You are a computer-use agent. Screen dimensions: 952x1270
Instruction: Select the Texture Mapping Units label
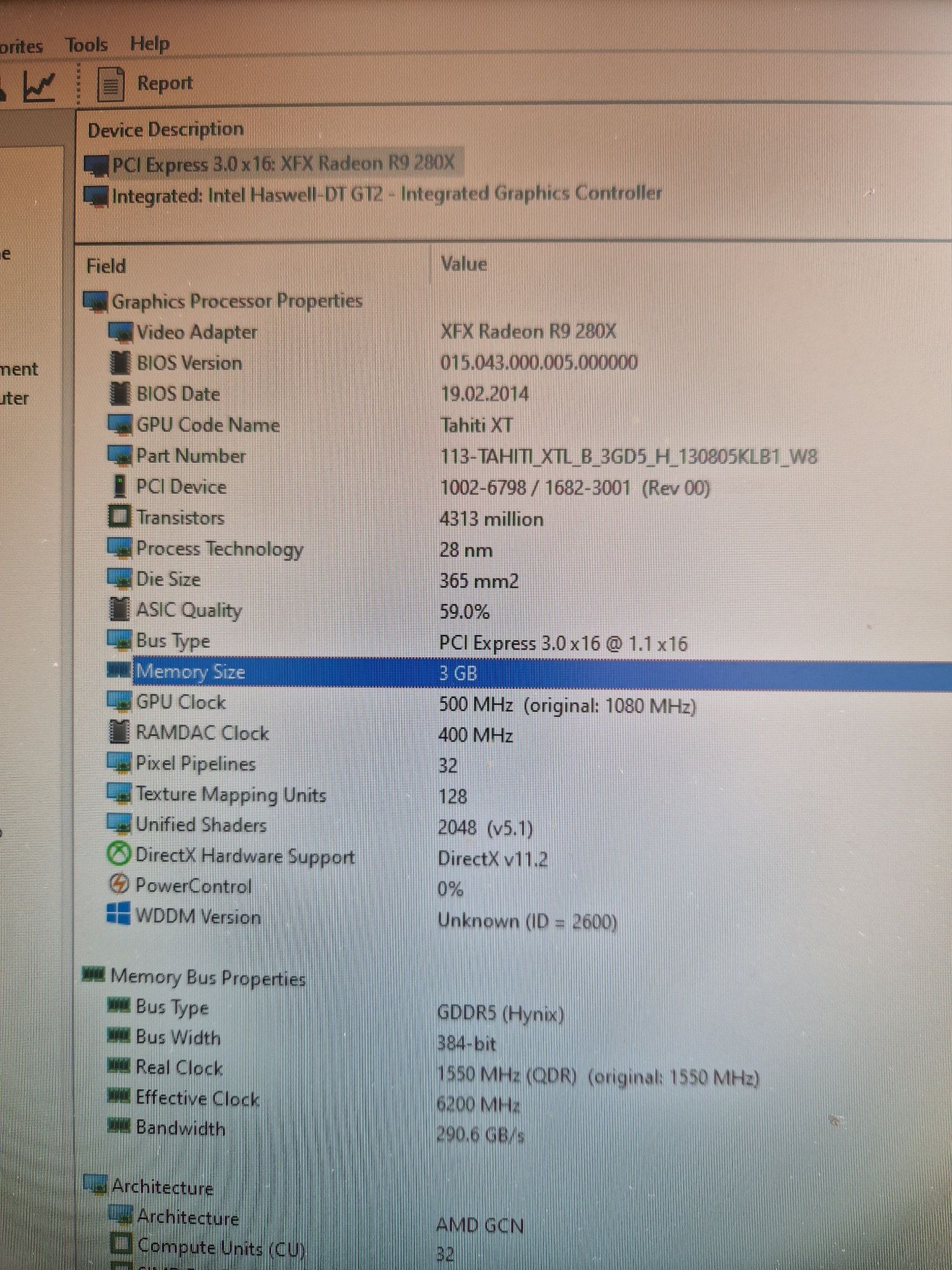231,794
